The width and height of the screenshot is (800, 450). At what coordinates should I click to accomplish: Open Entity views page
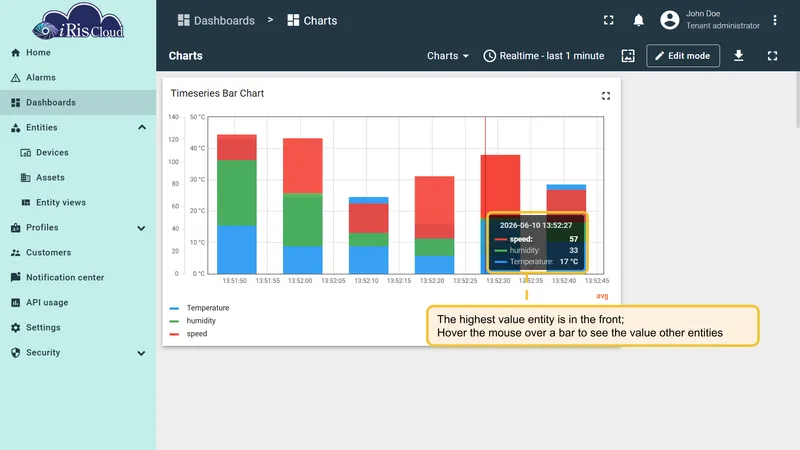point(78,203)
